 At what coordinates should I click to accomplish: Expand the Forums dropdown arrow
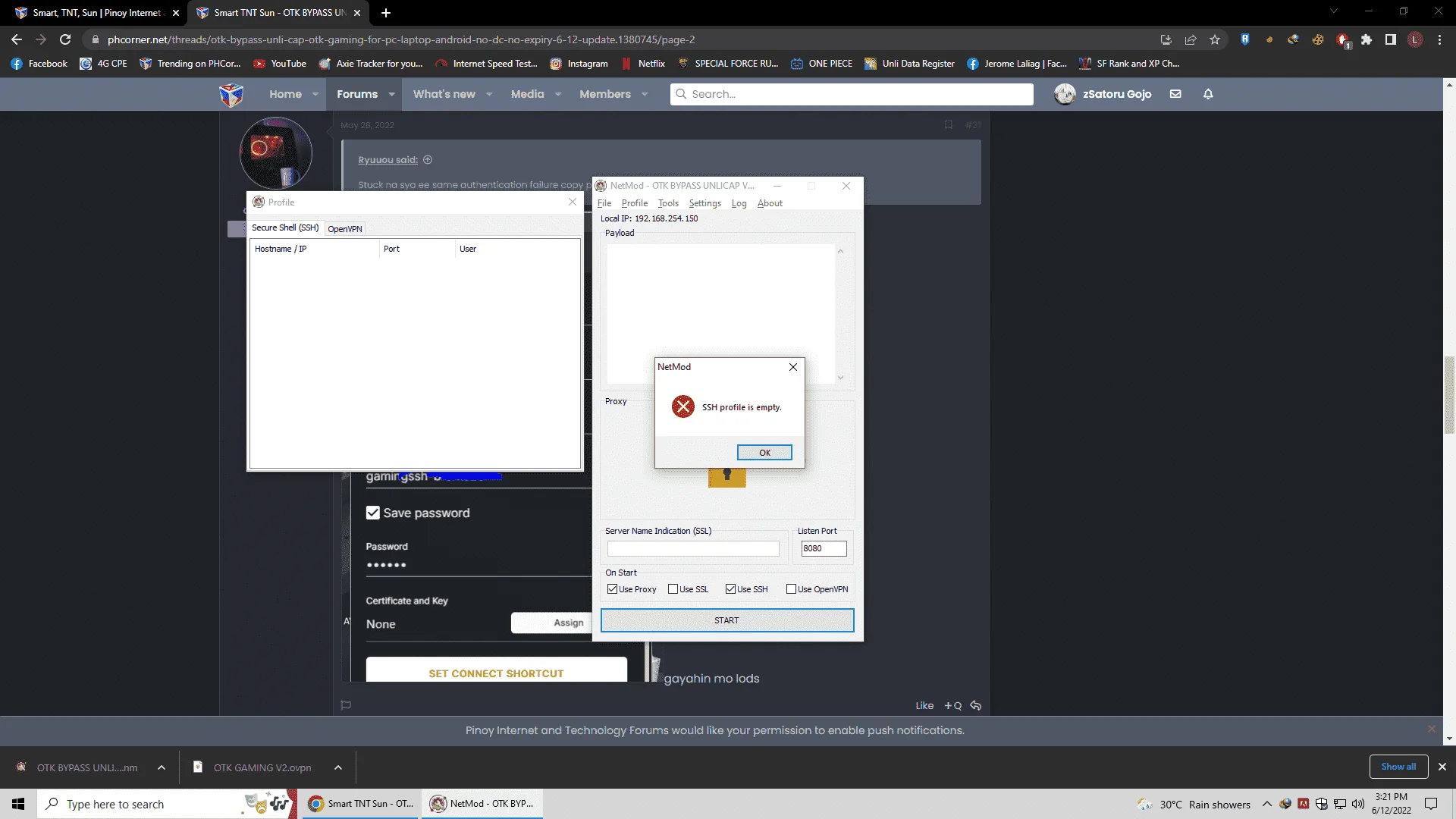(x=391, y=94)
